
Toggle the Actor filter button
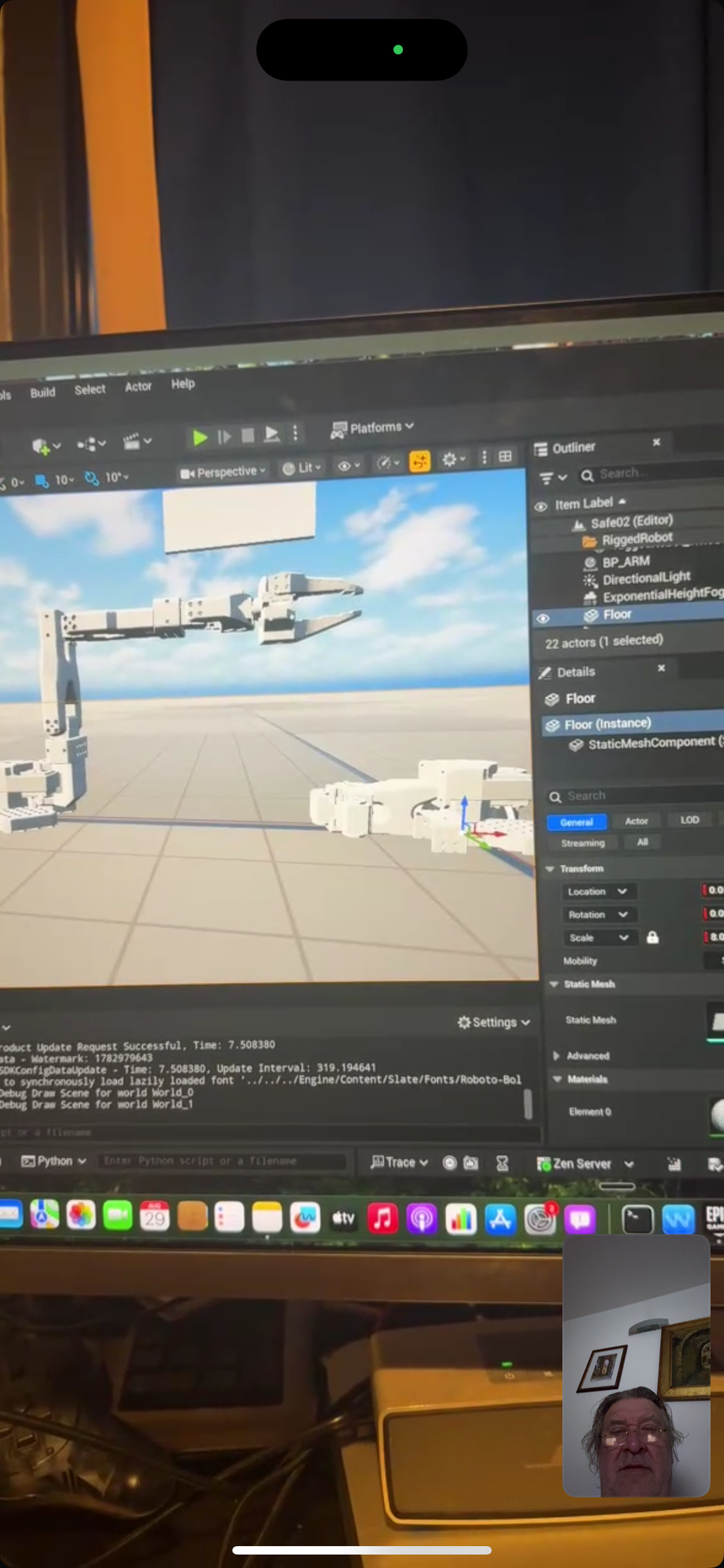click(x=636, y=820)
